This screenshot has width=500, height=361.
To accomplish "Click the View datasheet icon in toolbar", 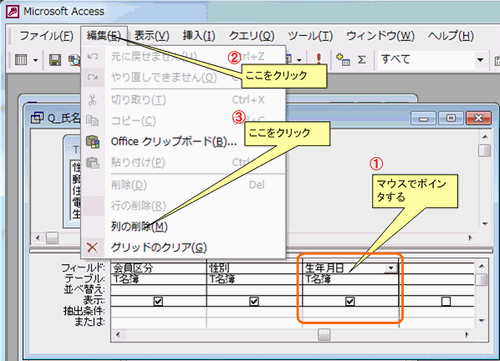I will pyautogui.click(x=21, y=60).
